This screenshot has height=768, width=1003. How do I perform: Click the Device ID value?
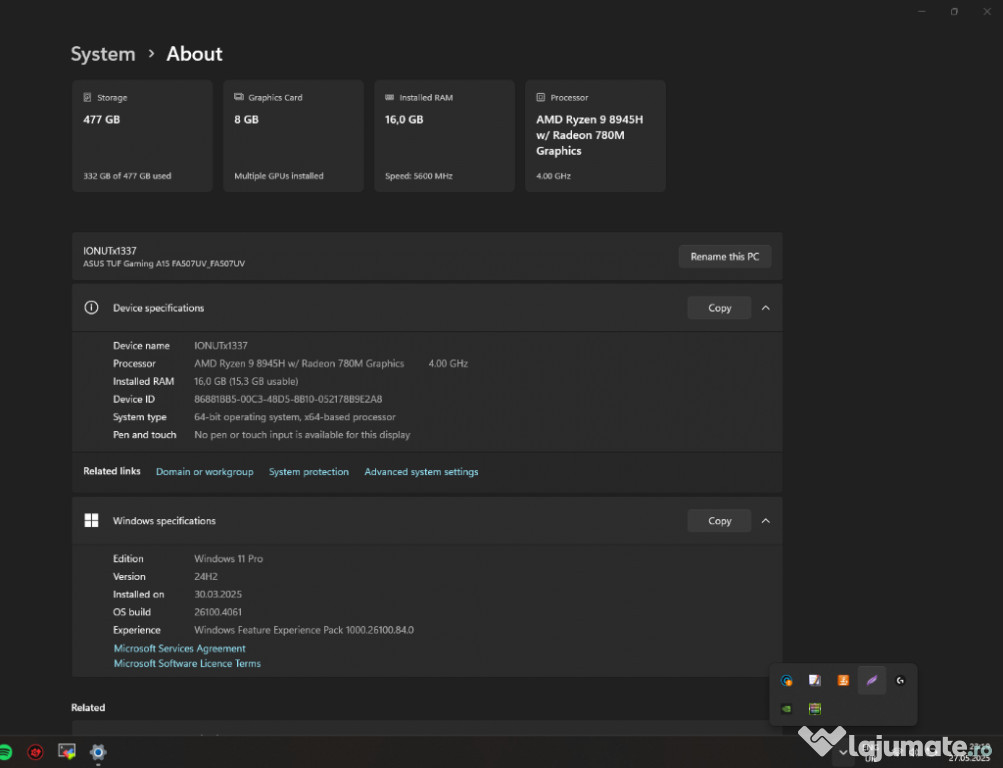[288, 399]
